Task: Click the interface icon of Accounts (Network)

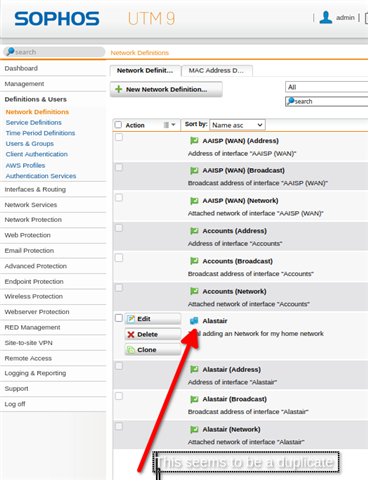Action: (194, 291)
